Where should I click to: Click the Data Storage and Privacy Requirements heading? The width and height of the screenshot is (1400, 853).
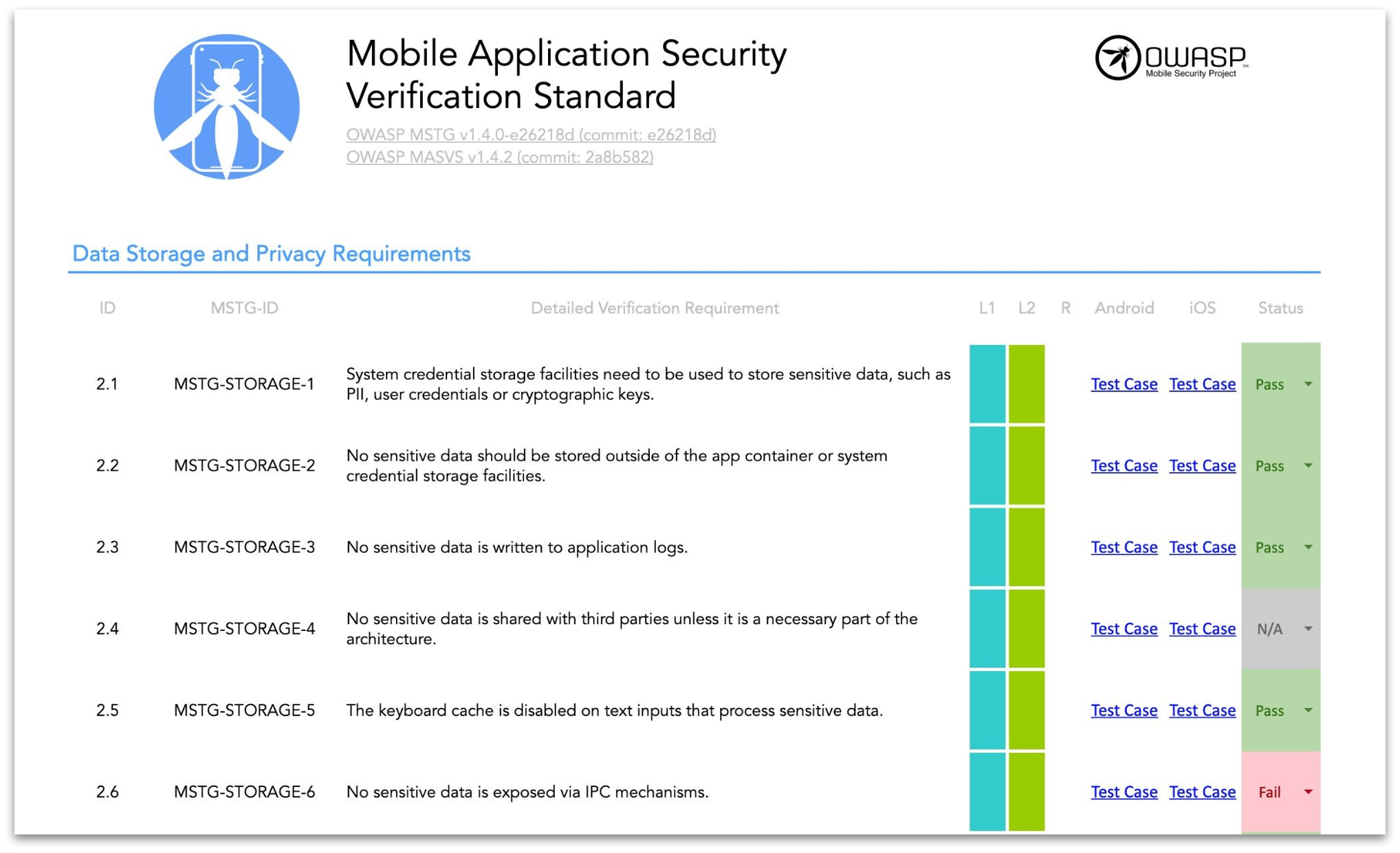click(271, 254)
